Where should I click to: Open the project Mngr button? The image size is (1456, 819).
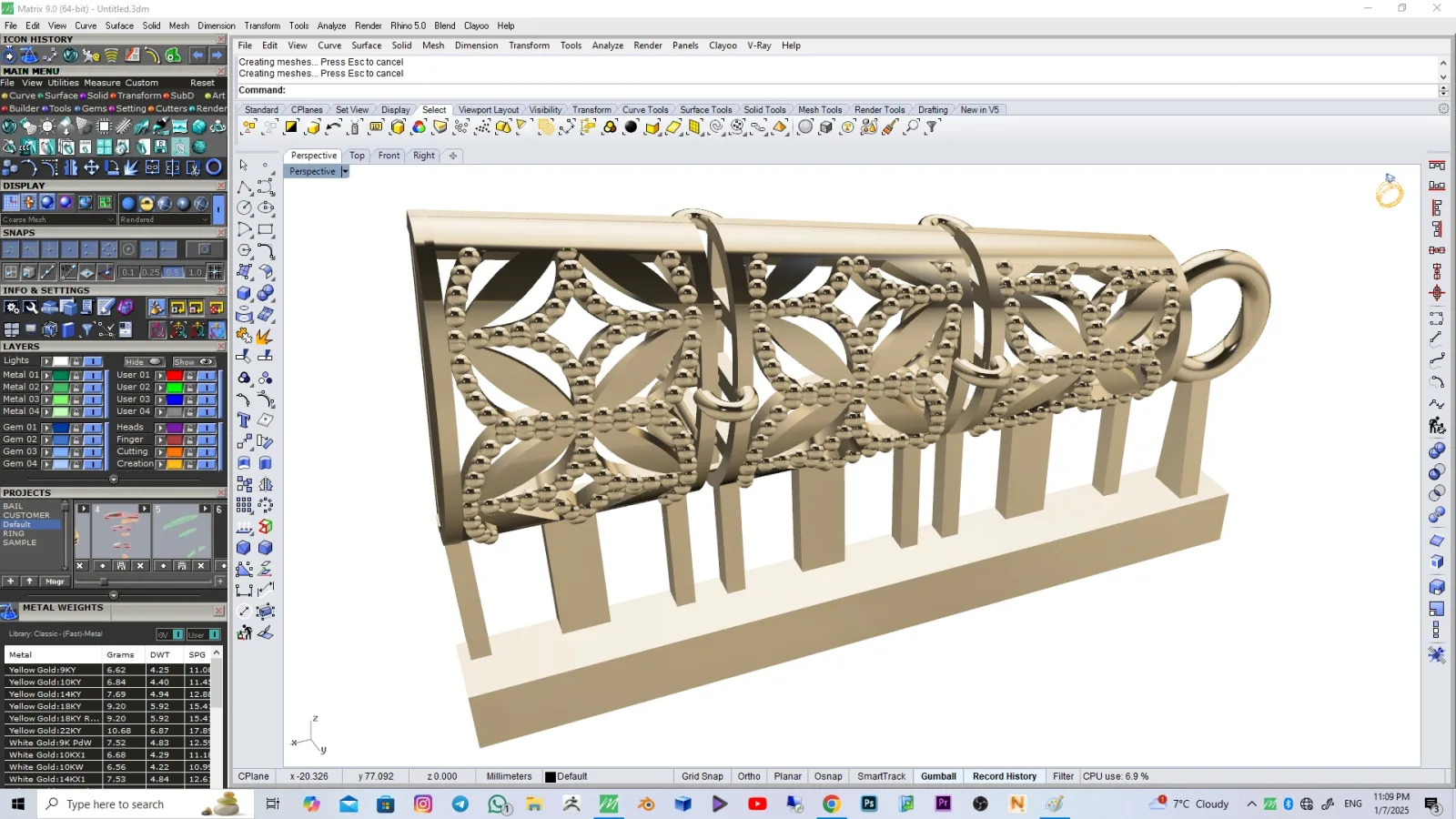coord(55,581)
